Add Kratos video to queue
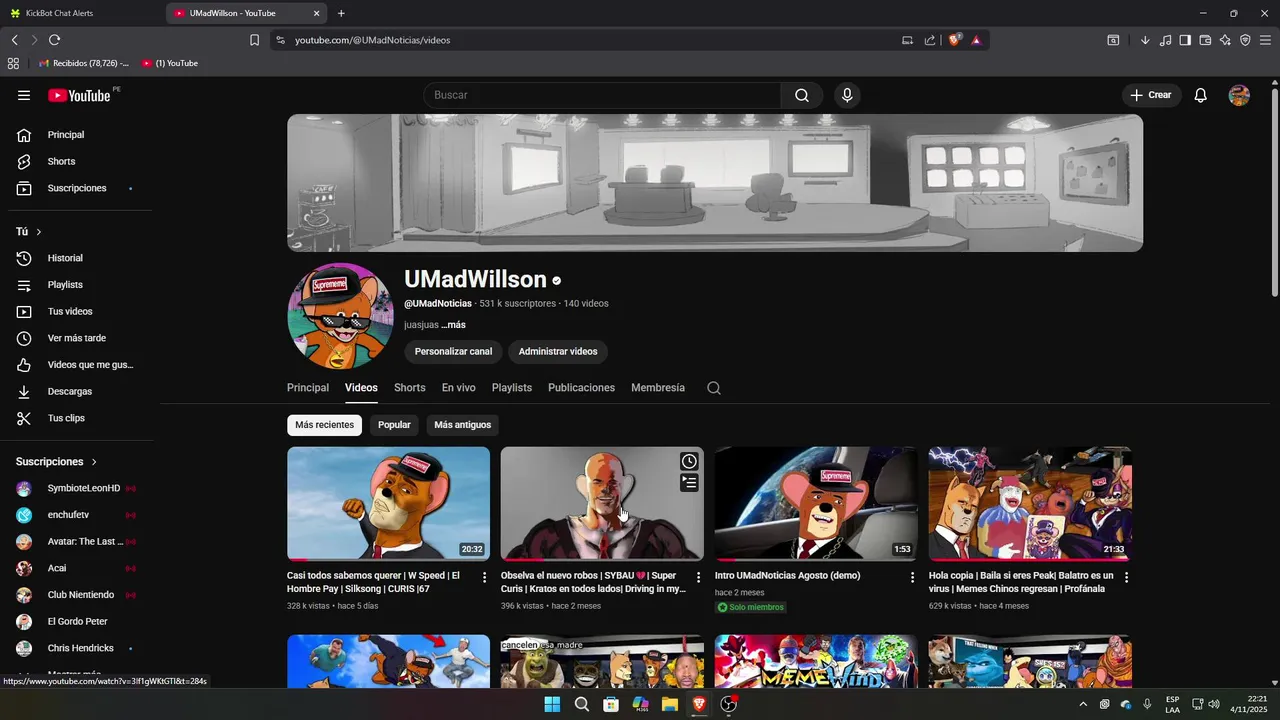Screen dimensions: 1280x720 tap(689, 482)
